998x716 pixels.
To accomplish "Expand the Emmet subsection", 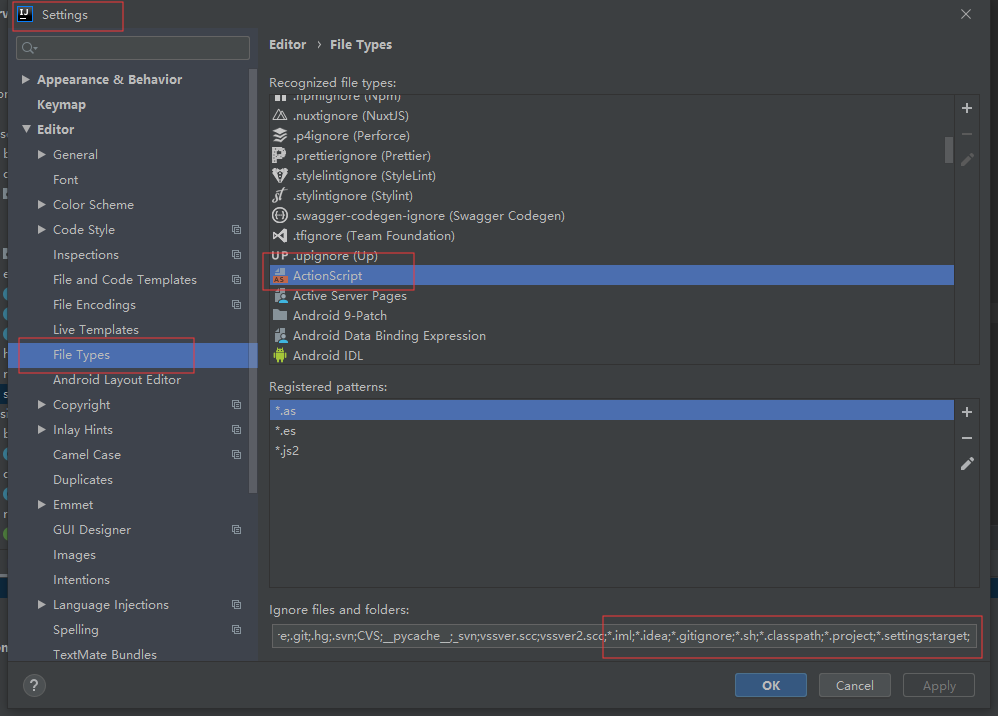I will coord(41,504).
